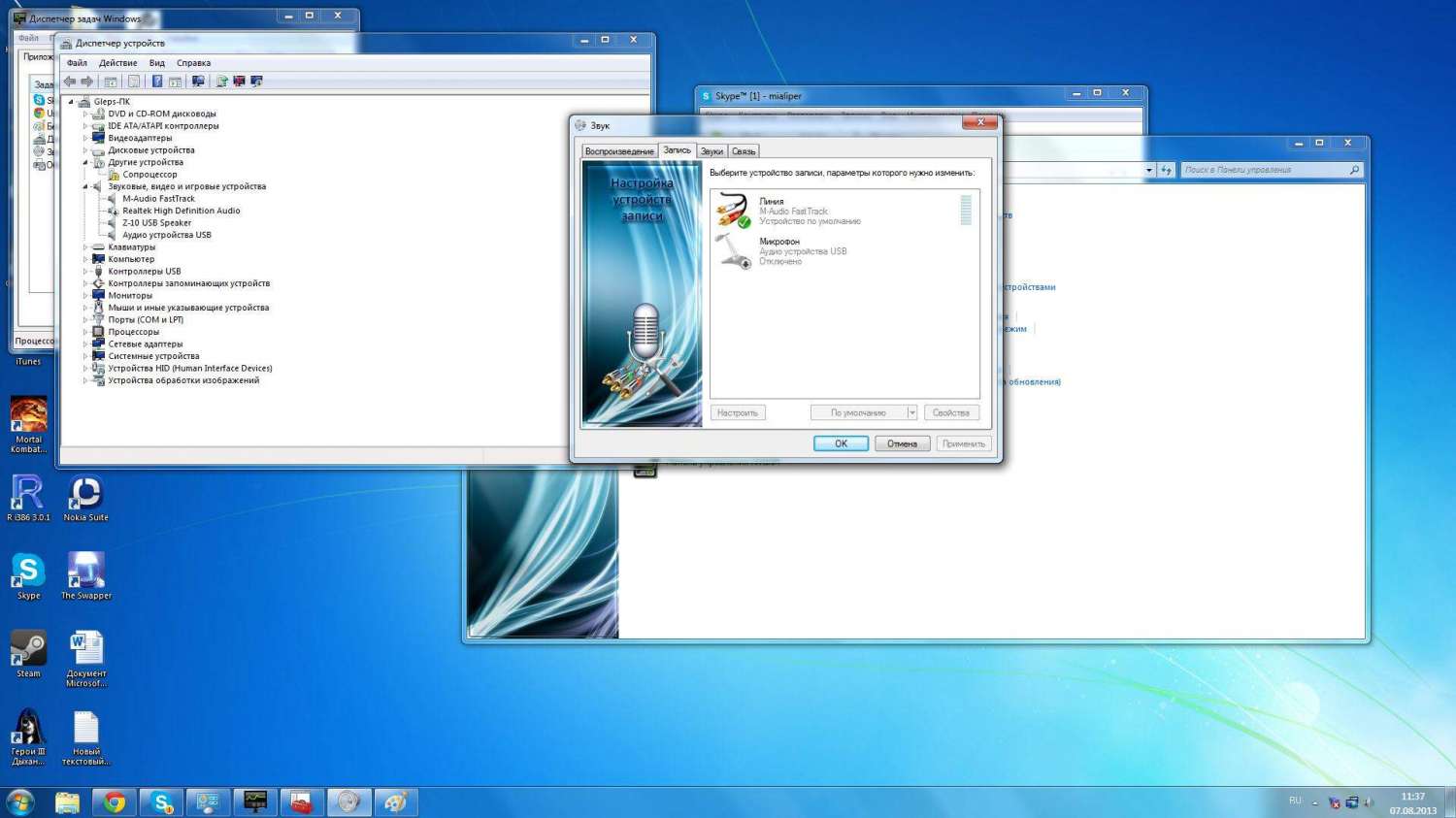
Task: Expand the Видеоадаптеры tree node
Action: click(85, 138)
